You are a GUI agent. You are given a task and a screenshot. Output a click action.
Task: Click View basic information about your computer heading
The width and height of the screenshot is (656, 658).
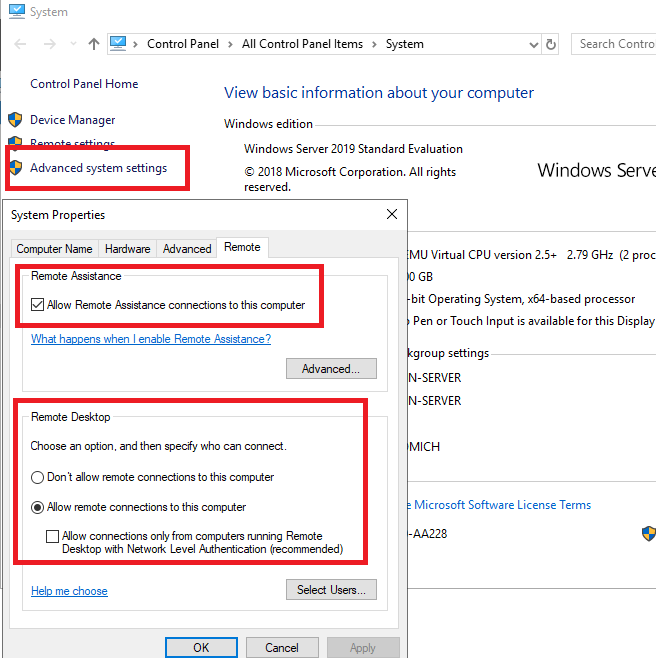tap(379, 93)
